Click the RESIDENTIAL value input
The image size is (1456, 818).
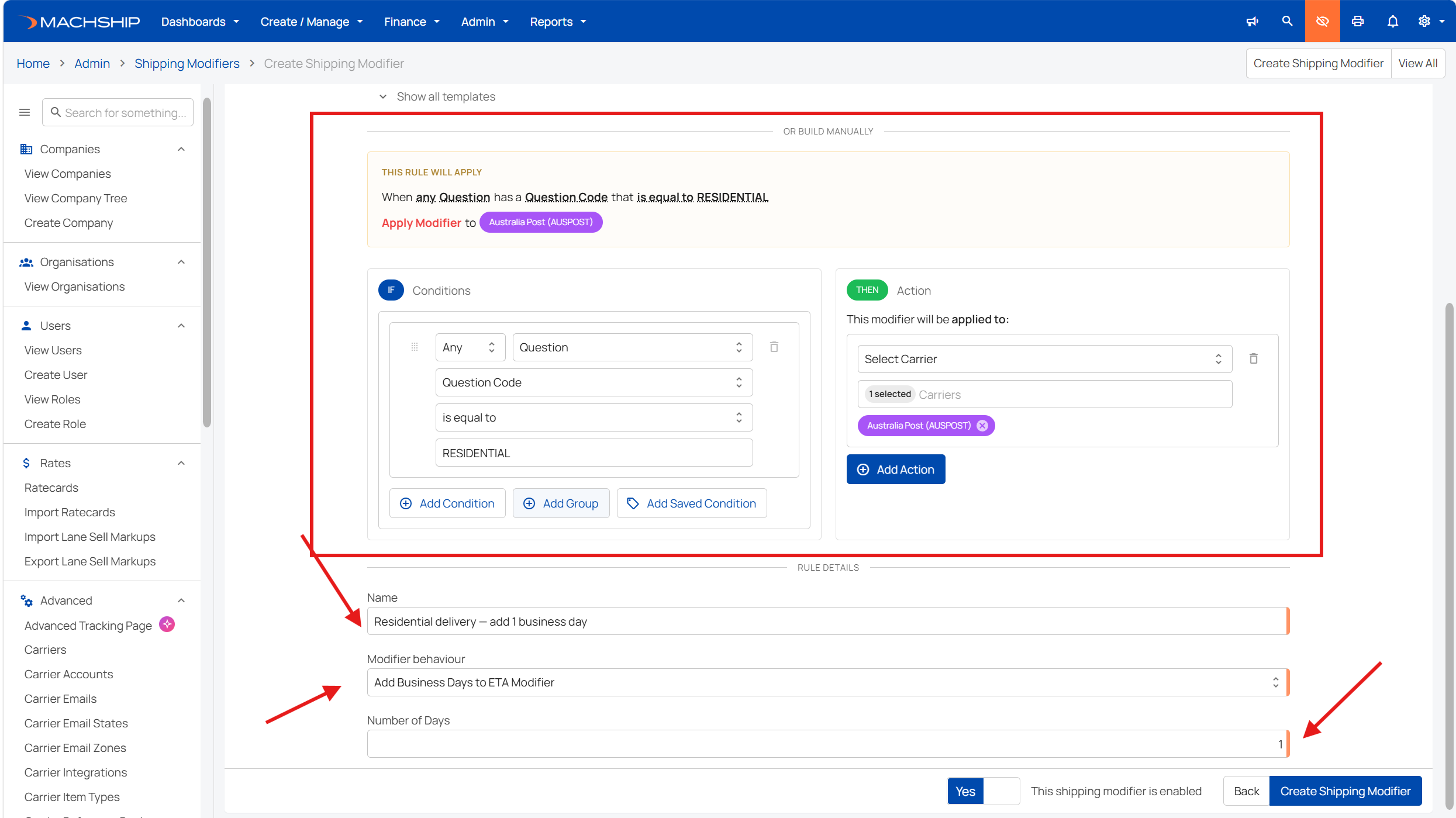coord(594,453)
